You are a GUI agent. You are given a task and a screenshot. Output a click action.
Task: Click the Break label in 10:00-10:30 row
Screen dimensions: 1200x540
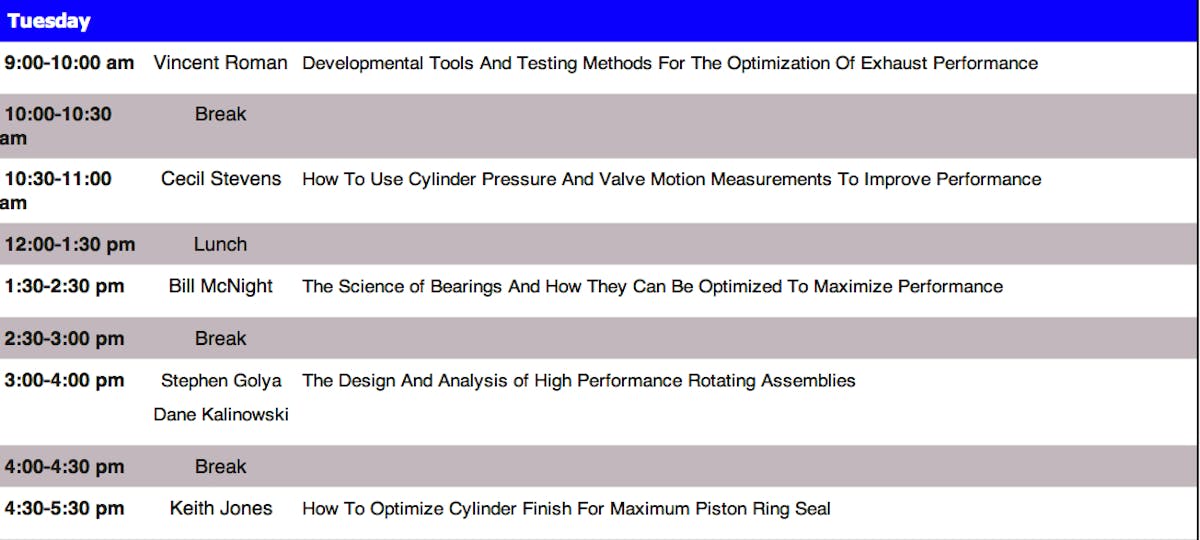220,114
